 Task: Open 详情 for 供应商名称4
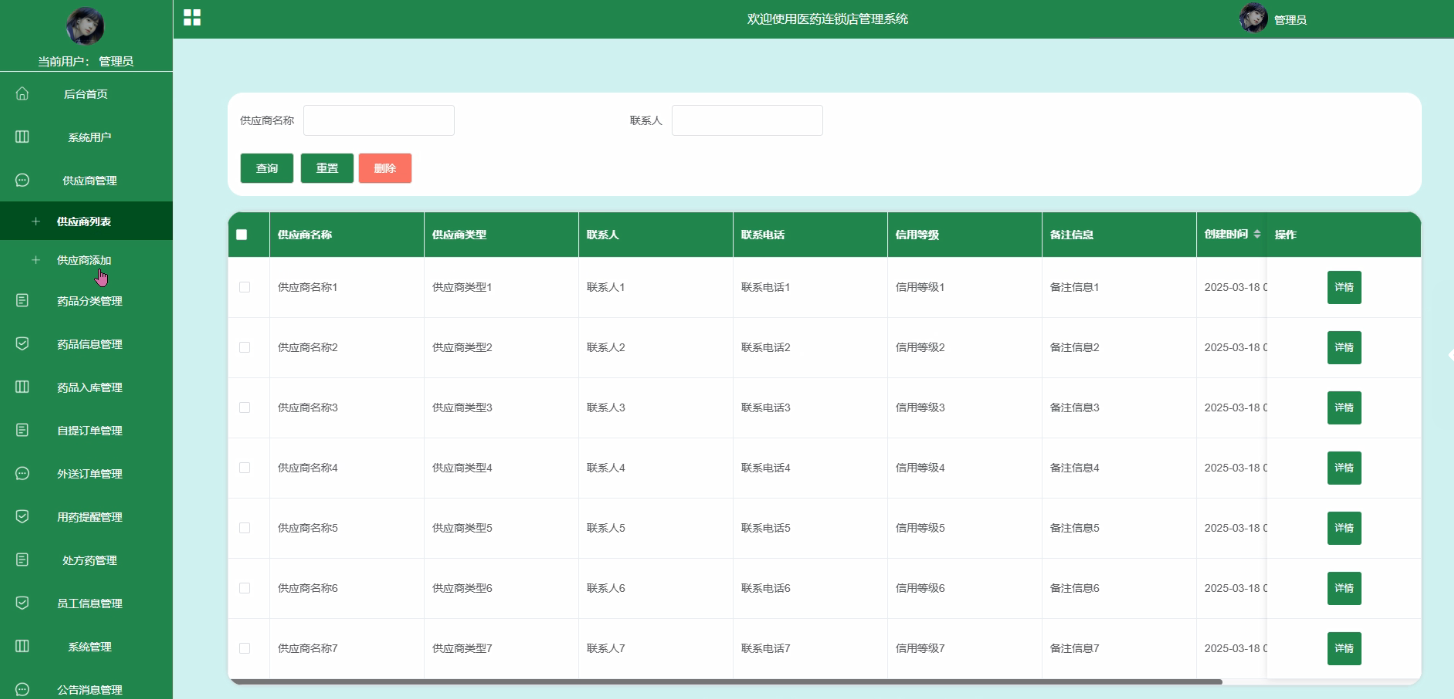[x=1344, y=467]
